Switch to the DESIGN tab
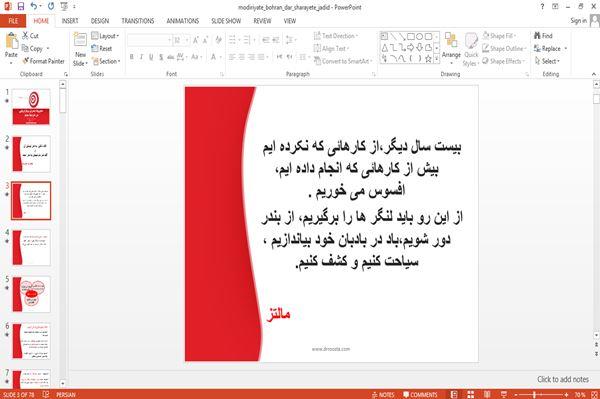The width and height of the screenshot is (600, 399). point(99,21)
